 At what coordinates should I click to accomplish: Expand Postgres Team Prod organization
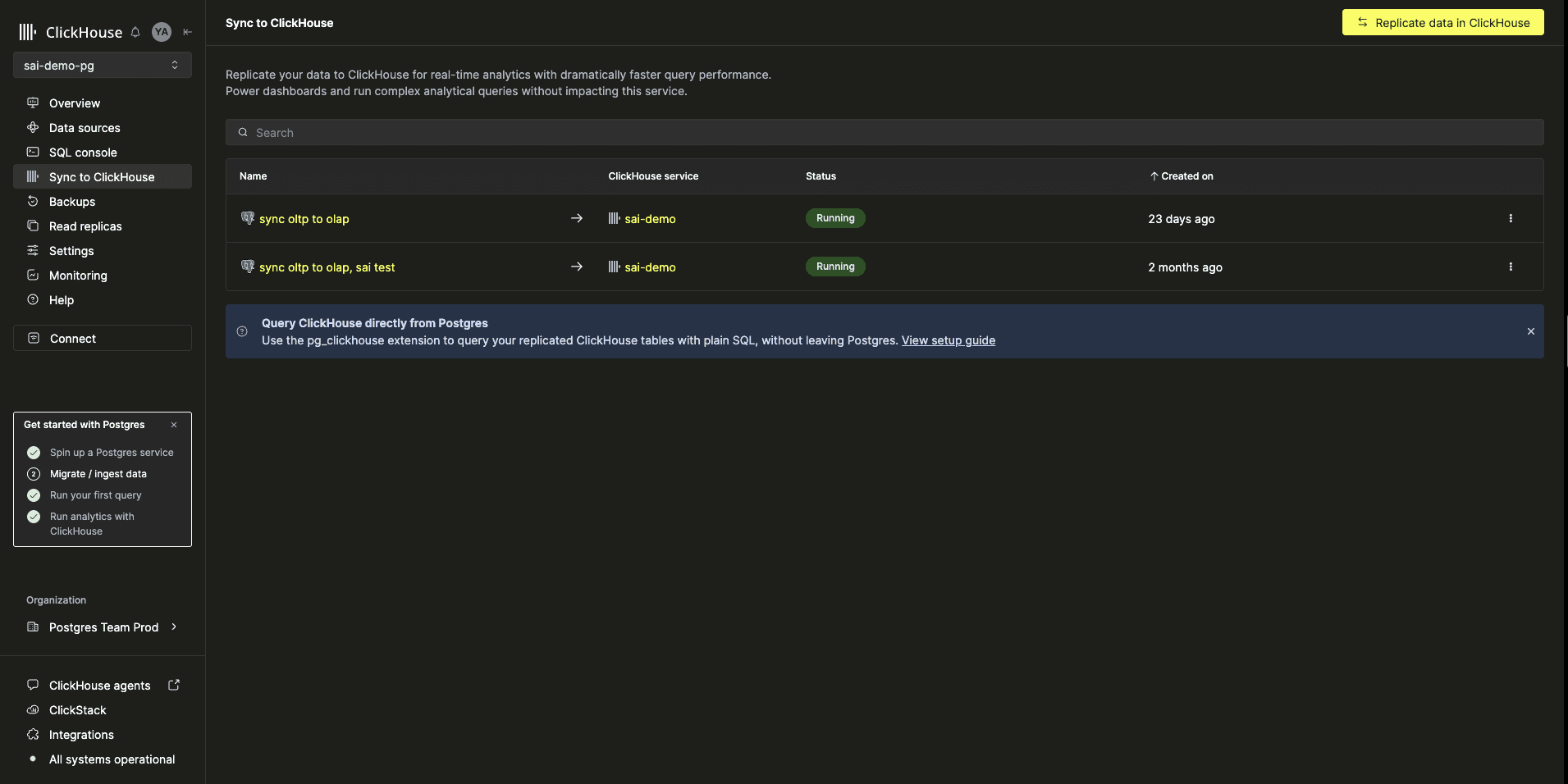click(x=103, y=627)
